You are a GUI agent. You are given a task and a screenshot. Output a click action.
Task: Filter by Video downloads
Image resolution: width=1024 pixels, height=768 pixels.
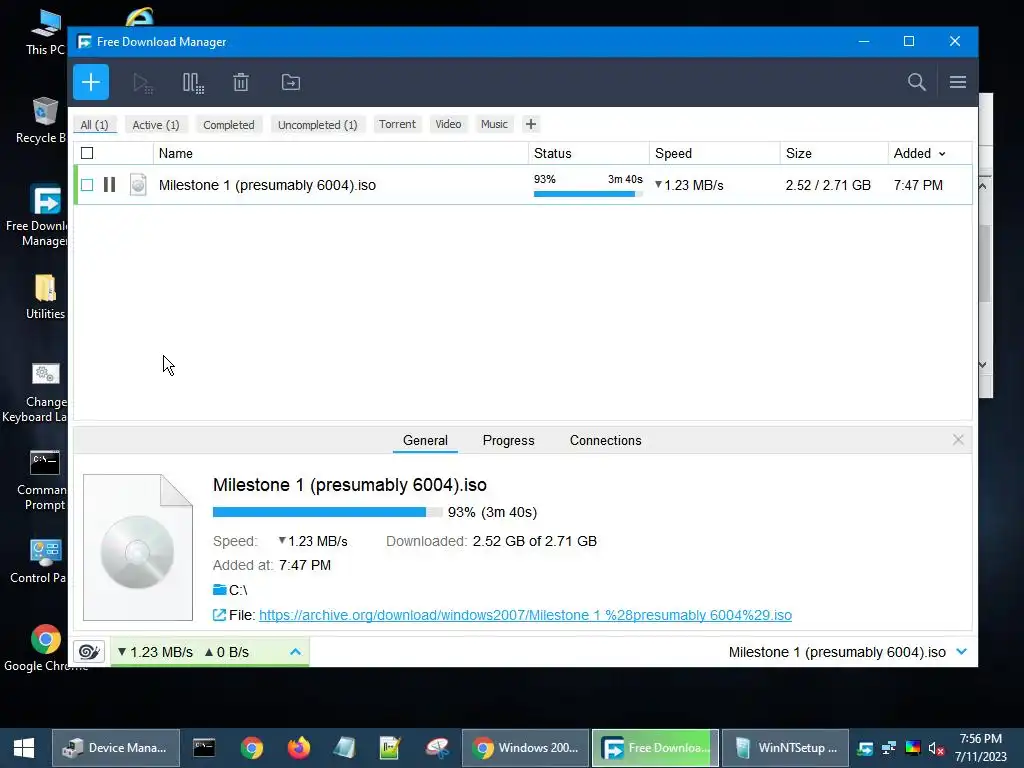448,124
